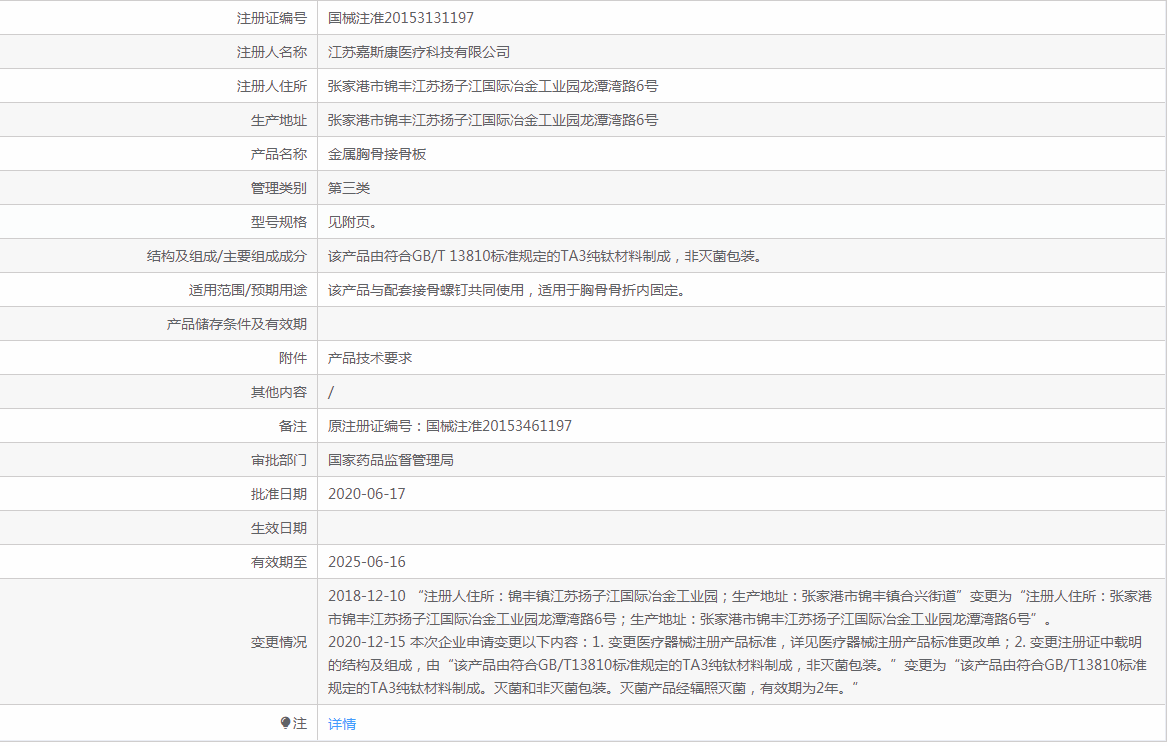This screenshot has height=746, width=1168.
Task: Click the 2018-12-10 change record line
Action: click(x=740, y=607)
